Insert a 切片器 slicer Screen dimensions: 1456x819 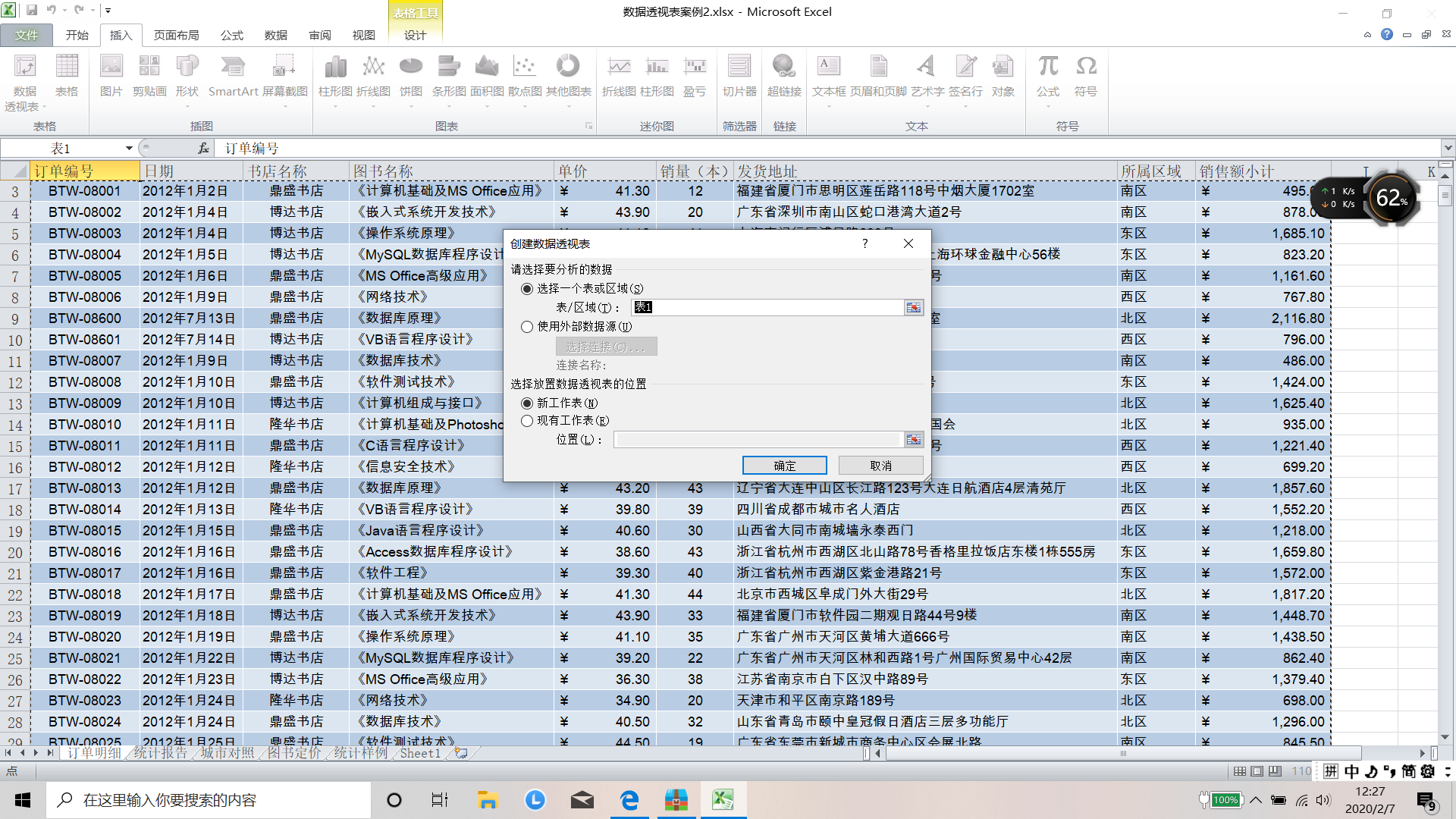(x=739, y=76)
